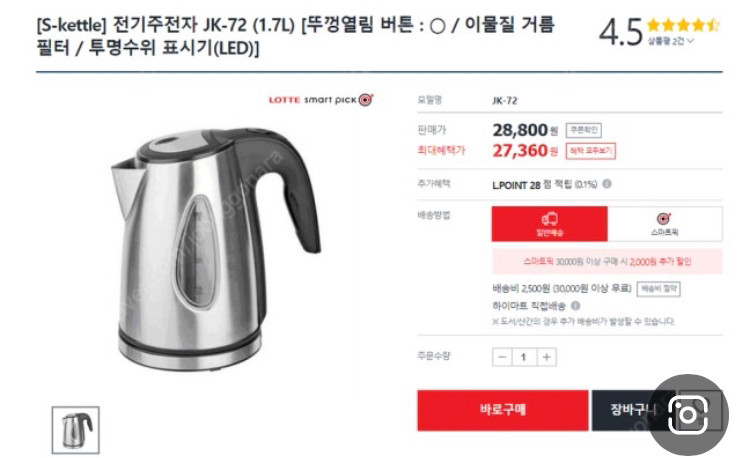
Task: Click the 배송비 절약 button
Action: point(658,289)
